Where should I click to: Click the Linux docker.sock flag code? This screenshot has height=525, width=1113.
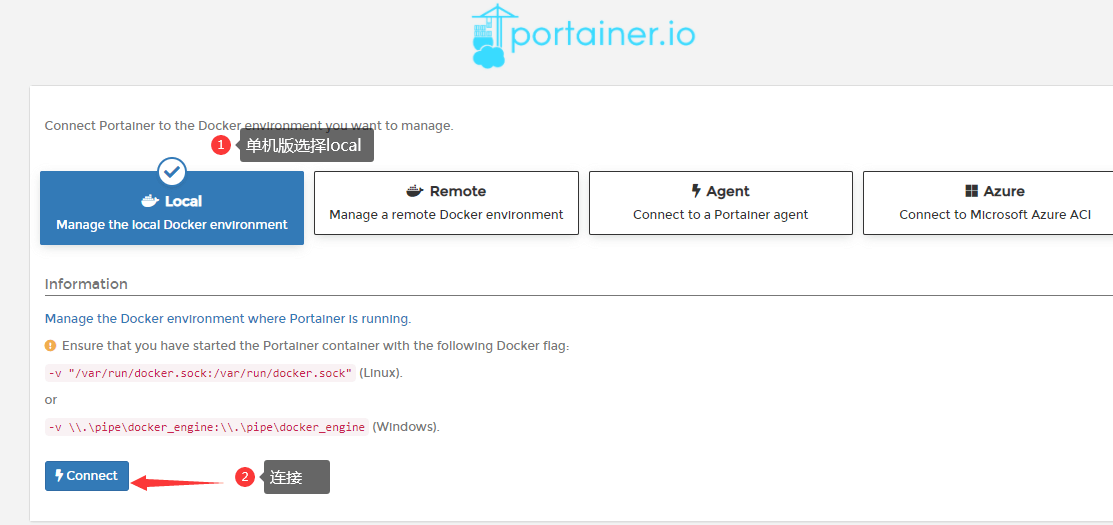[x=200, y=373]
